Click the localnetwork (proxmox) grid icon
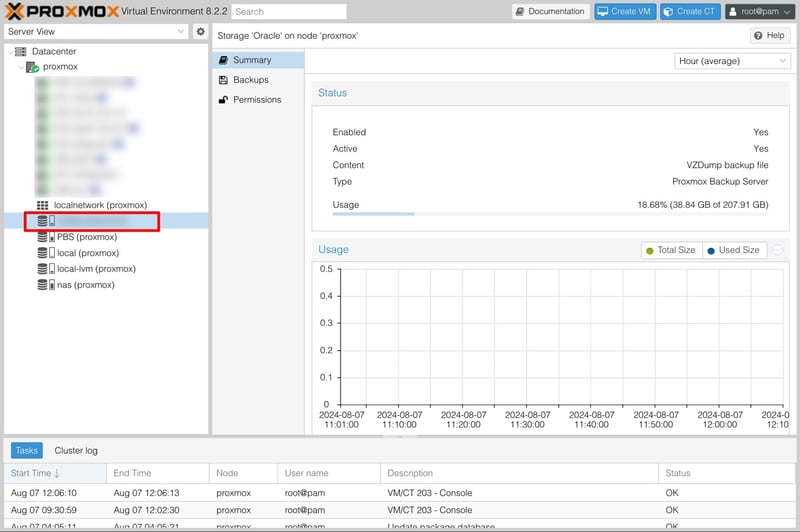Viewport: 800px width, 532px height. click(43, 205)
